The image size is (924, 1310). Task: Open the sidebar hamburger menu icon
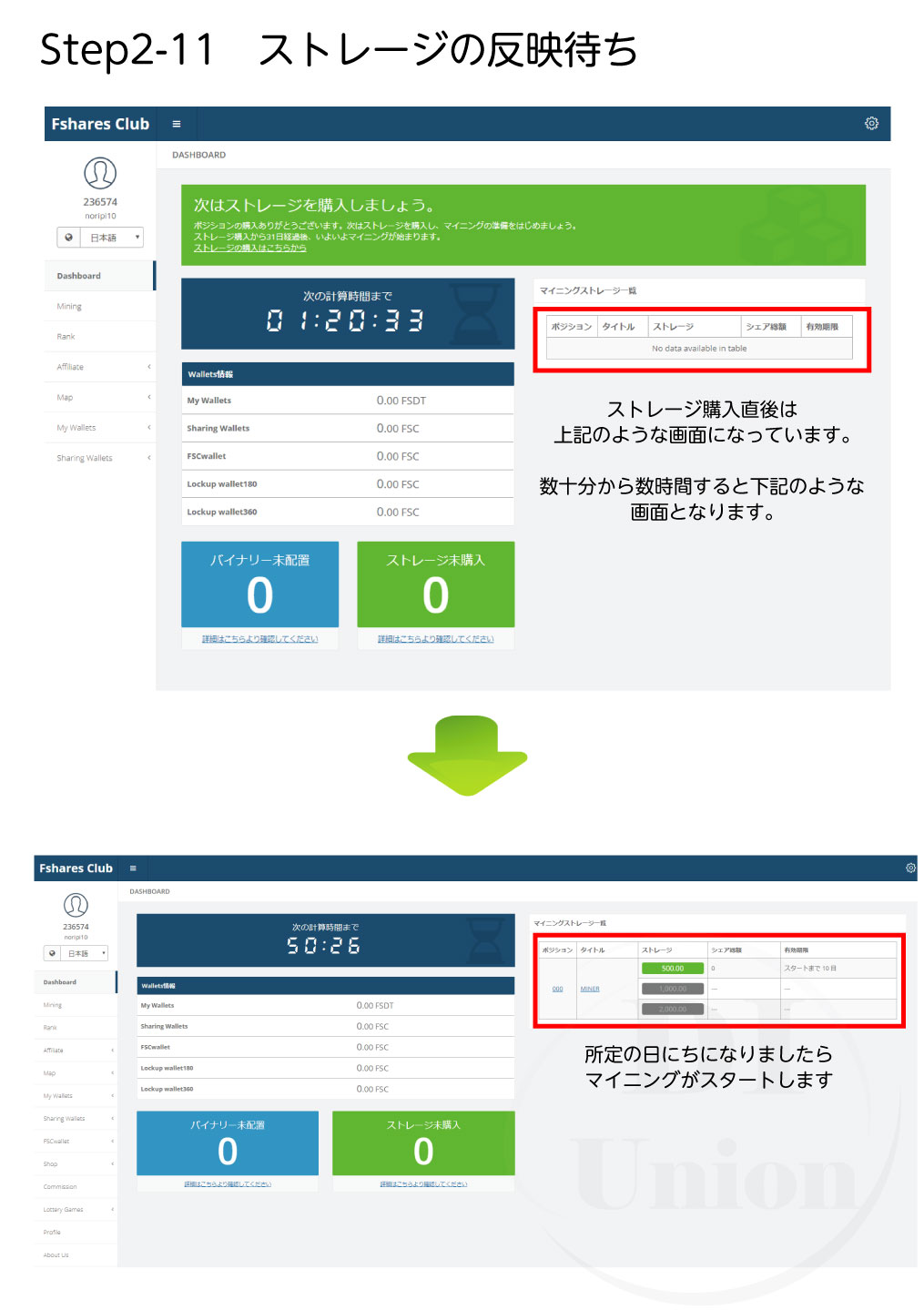(x=177, y=124)
